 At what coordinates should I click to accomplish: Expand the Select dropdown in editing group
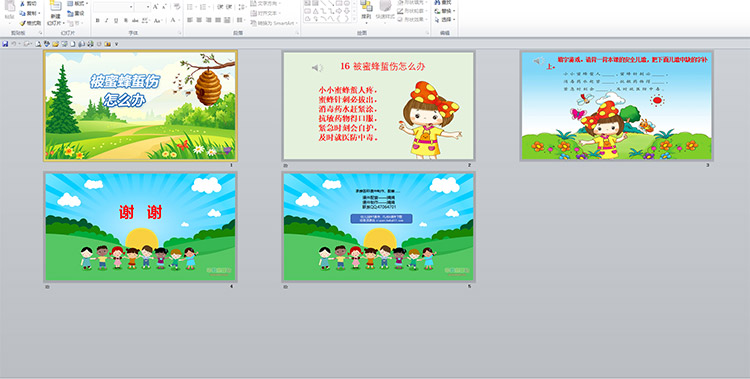tap(444, 20)
